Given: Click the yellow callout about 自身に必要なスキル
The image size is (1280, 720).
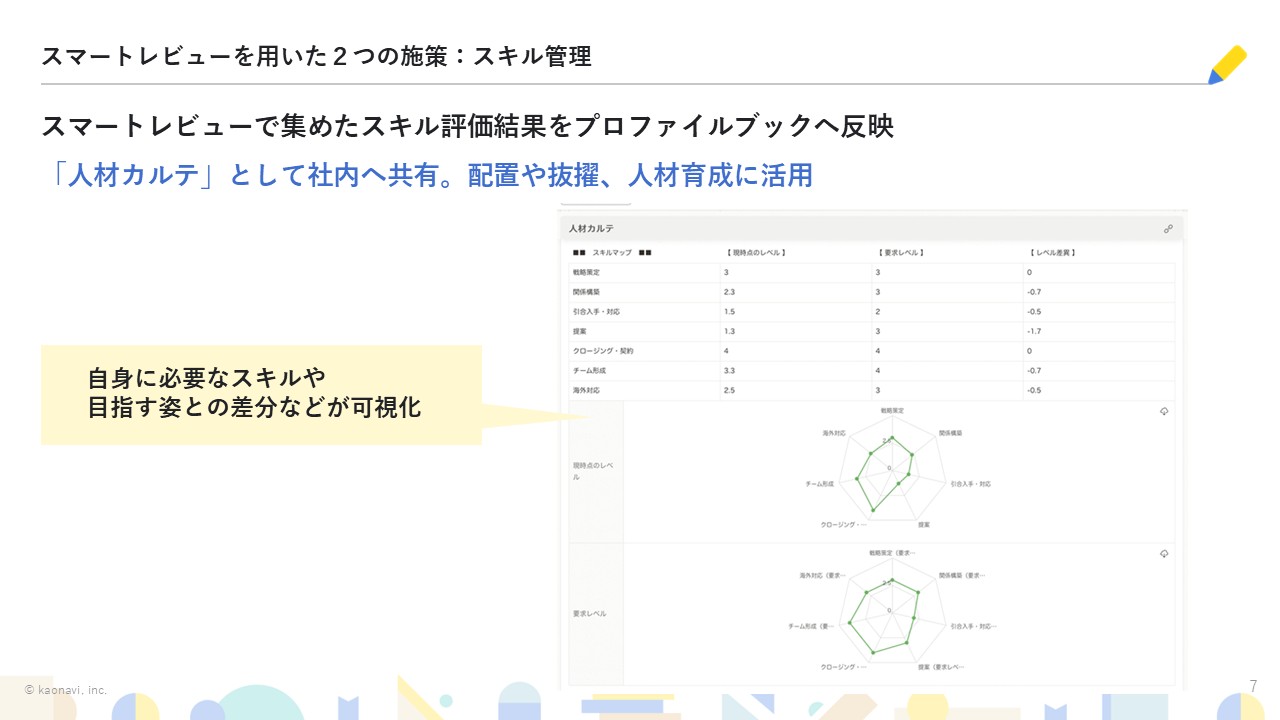Looking at the screenshot, I should (261, 394).
